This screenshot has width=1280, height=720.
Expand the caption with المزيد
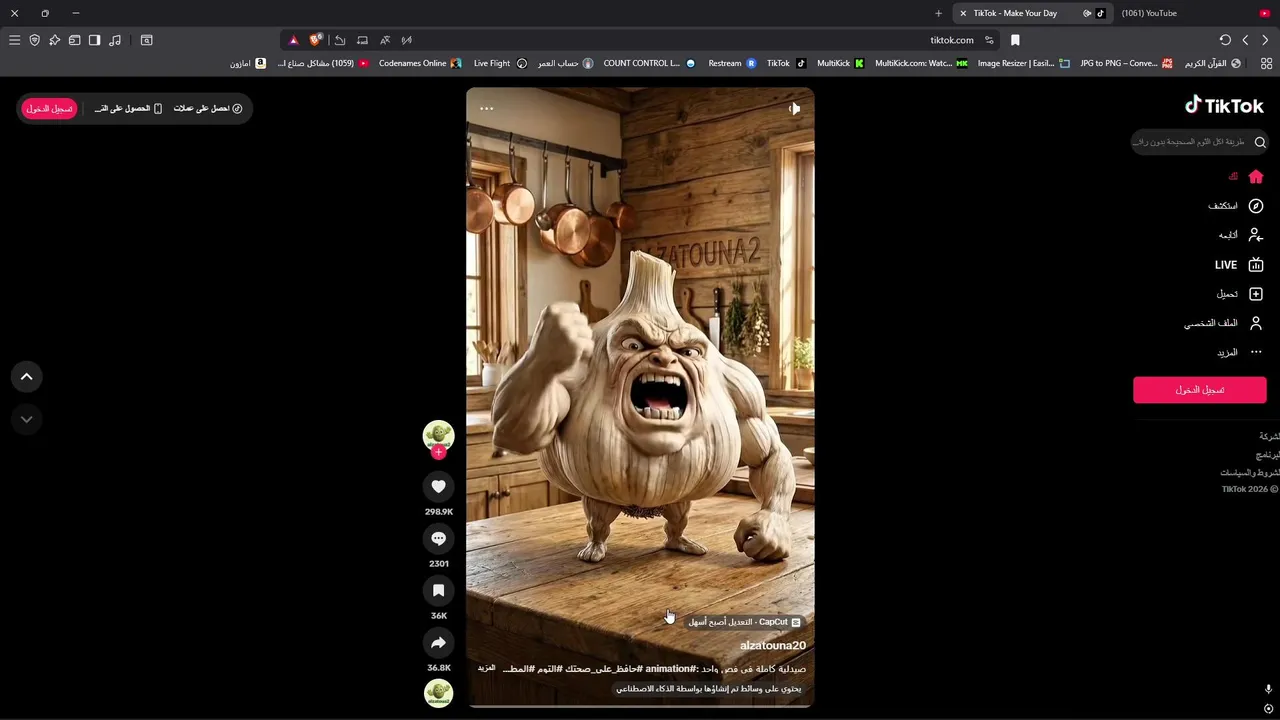[x=486, y=668]
